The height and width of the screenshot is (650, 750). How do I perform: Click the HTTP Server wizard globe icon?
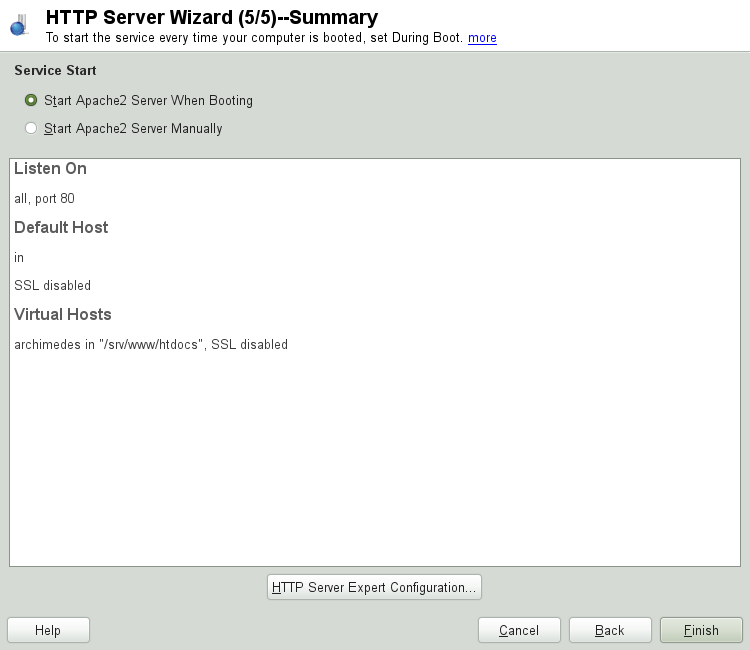(19, 25)
